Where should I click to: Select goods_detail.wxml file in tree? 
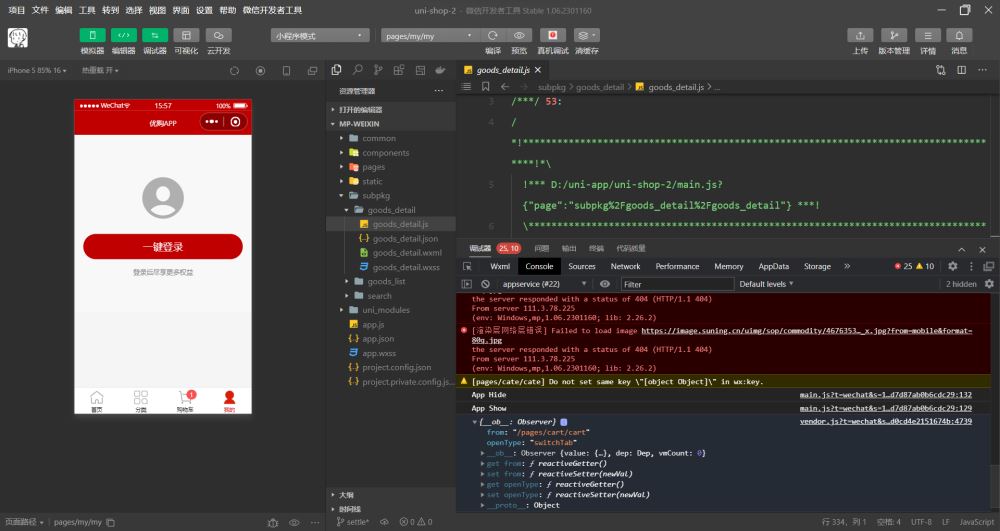[407, 253]
